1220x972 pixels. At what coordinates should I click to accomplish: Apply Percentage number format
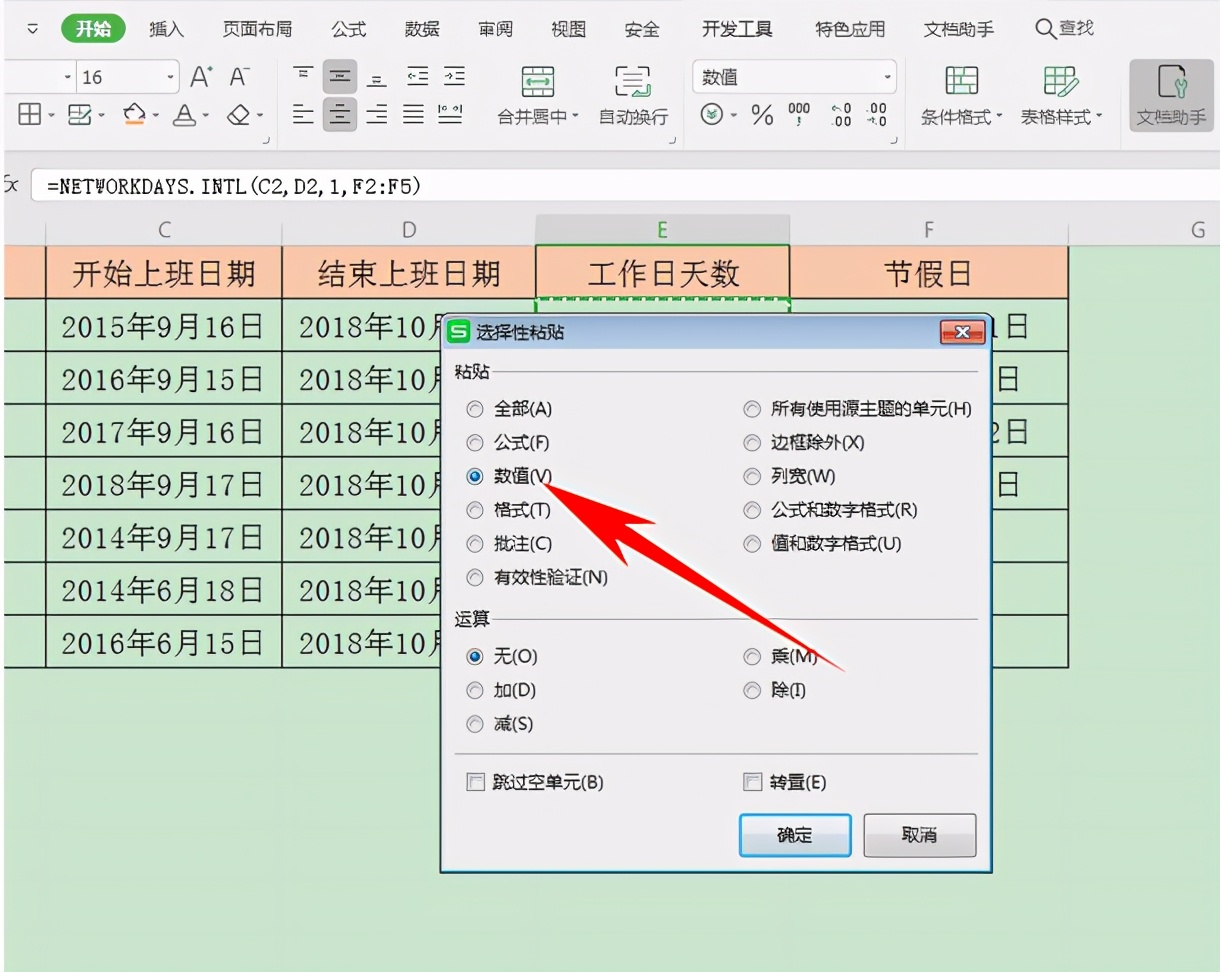pyautogui.click(x=762, y=114)
